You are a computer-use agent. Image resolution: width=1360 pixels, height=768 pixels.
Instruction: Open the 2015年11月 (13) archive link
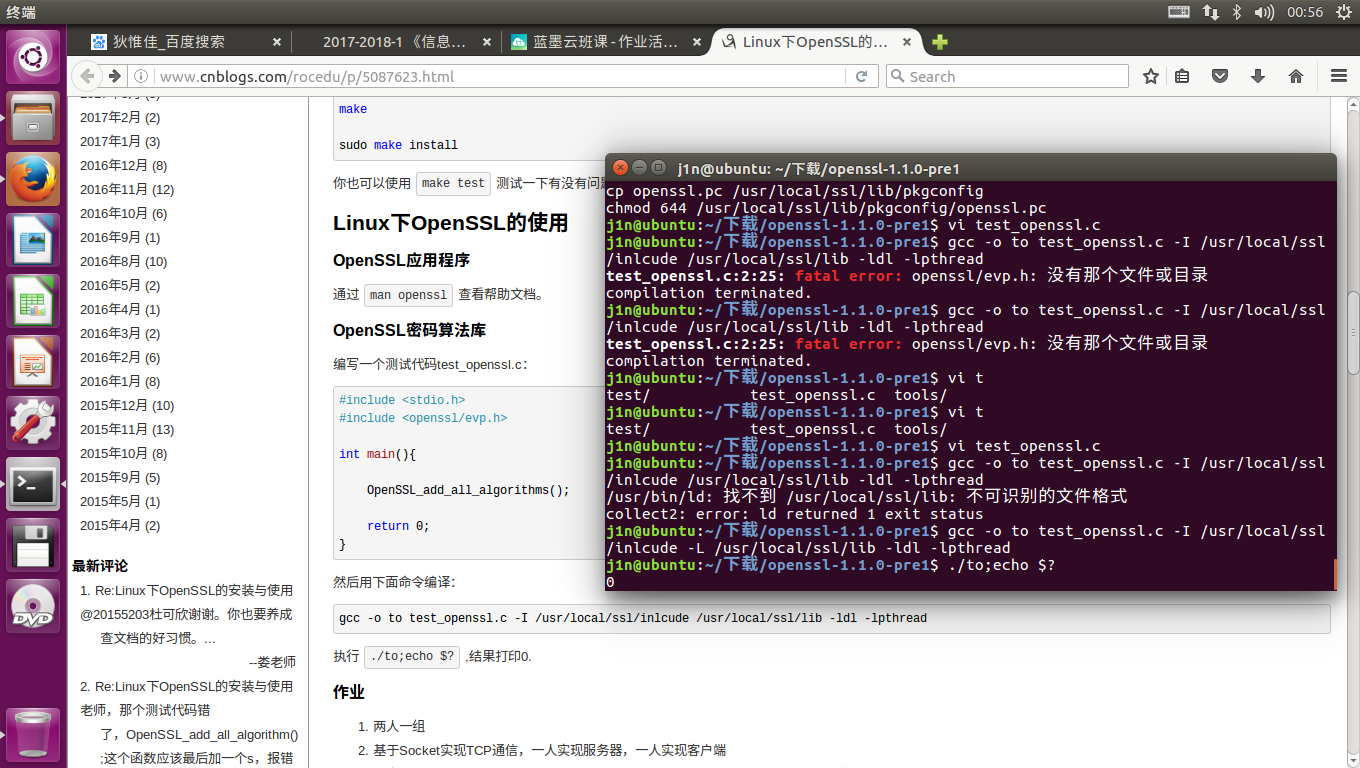tap(127, 430)
